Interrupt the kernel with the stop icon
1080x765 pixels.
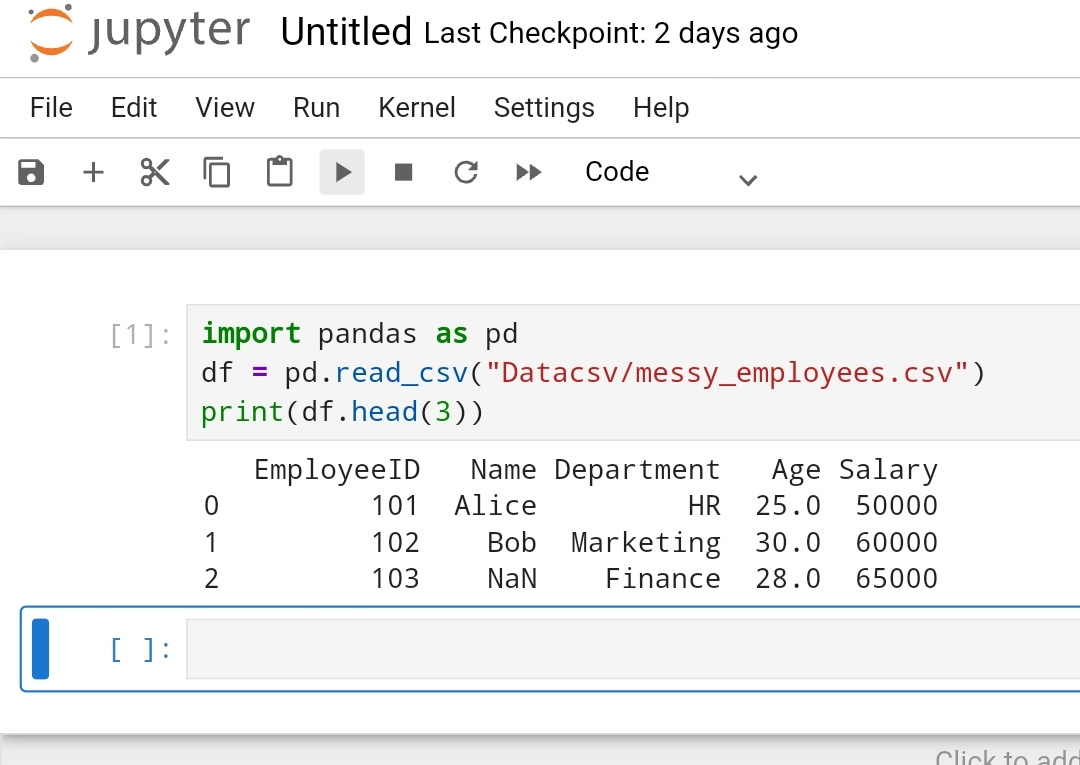(x=404, y=172)
